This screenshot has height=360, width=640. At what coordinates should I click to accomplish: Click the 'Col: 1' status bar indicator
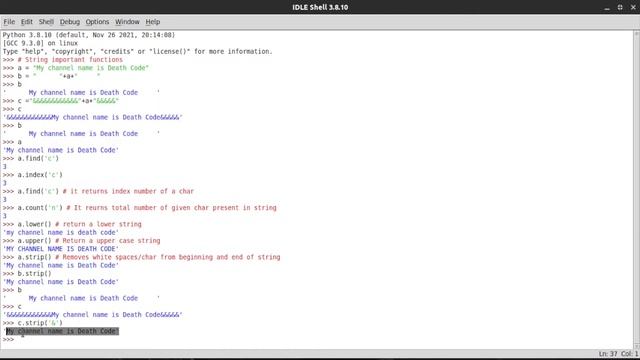tap(629, 354)
